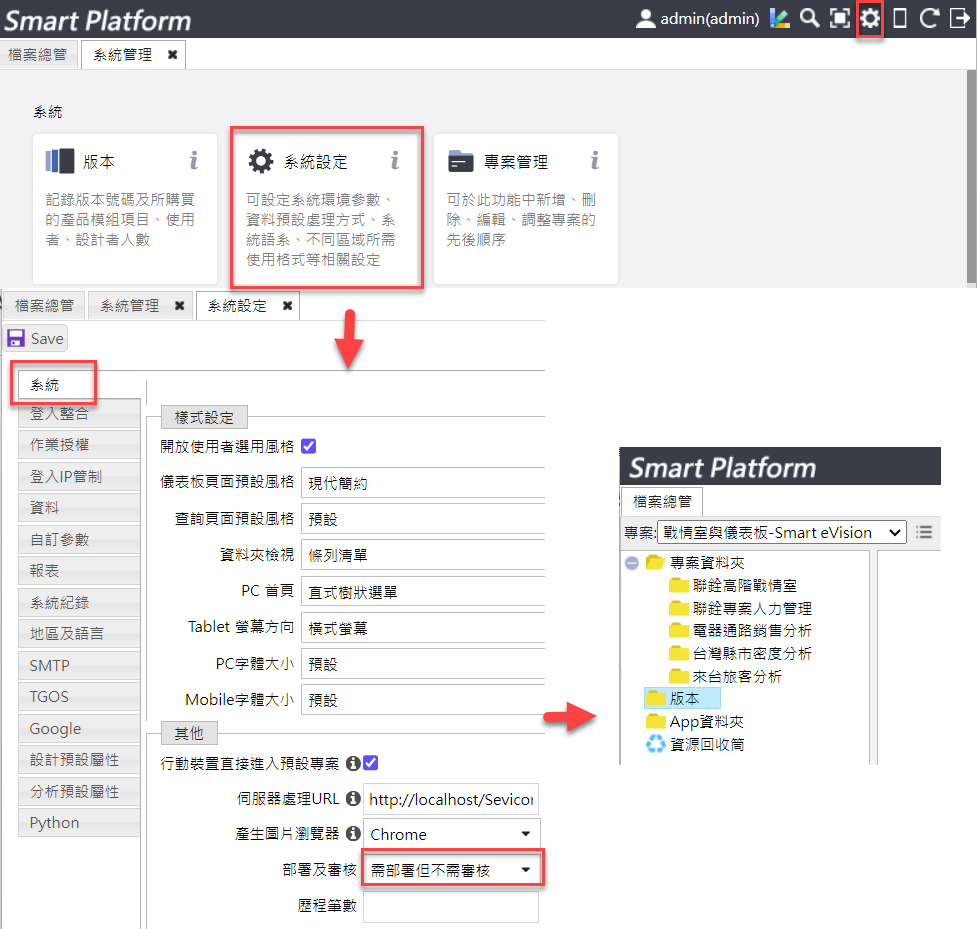This screenshot has width=977, height=929.
Task: Select the 登入整合 side tab
Action: click(79, 414)
